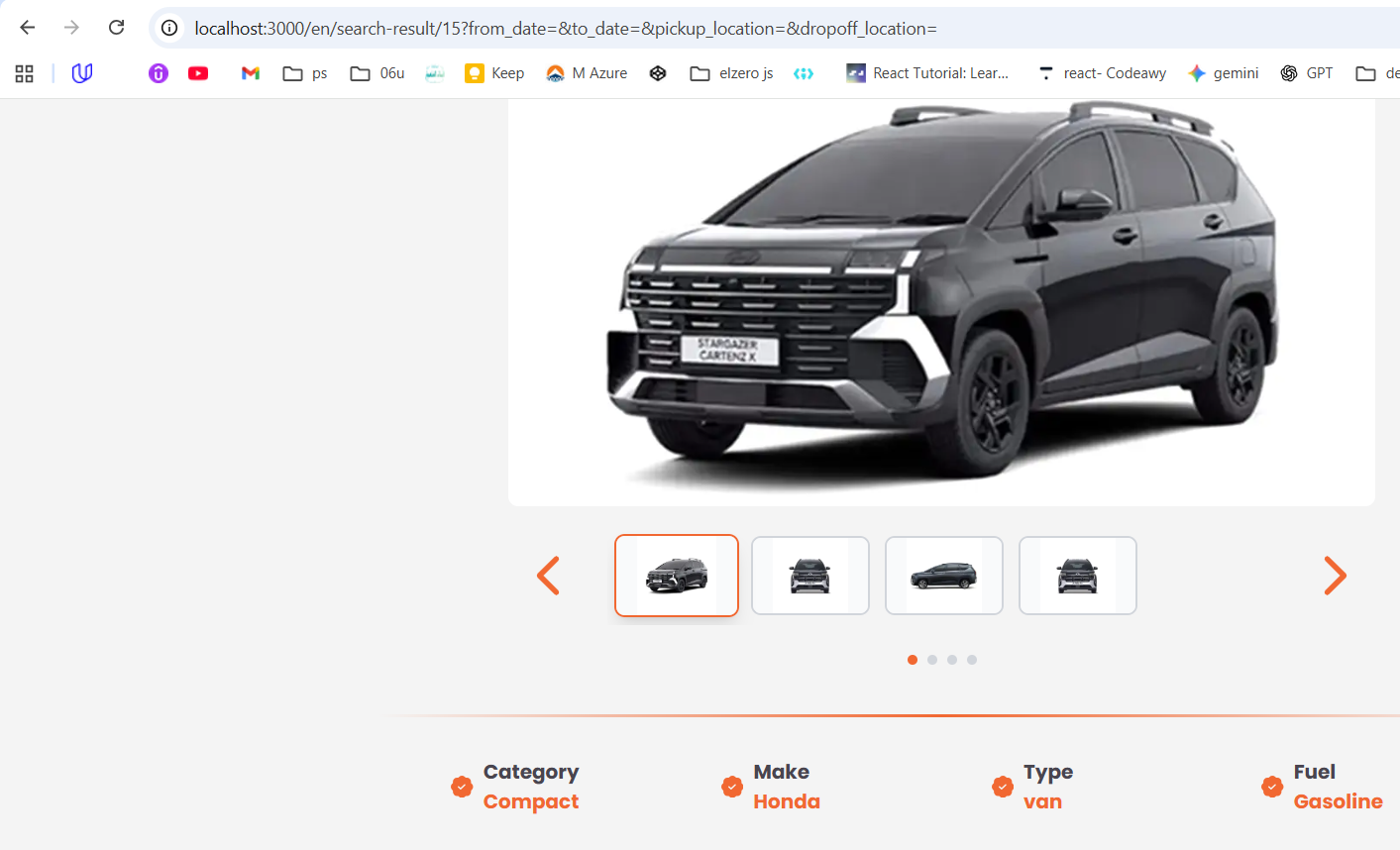Open the 06u bookmarks folder
The image size is (1400, 850).
[x=377, y=73]
